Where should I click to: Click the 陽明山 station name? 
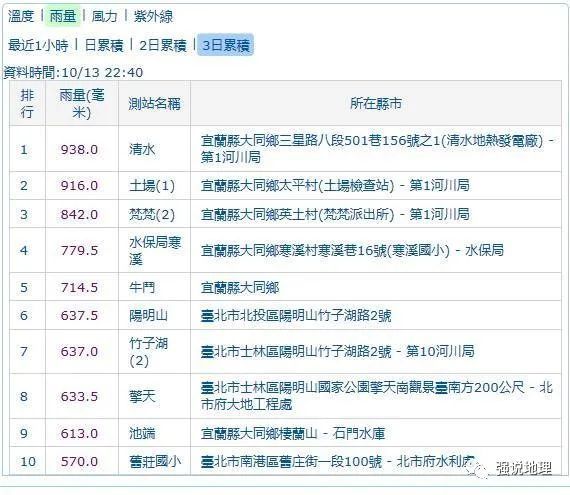click(148, 315)
